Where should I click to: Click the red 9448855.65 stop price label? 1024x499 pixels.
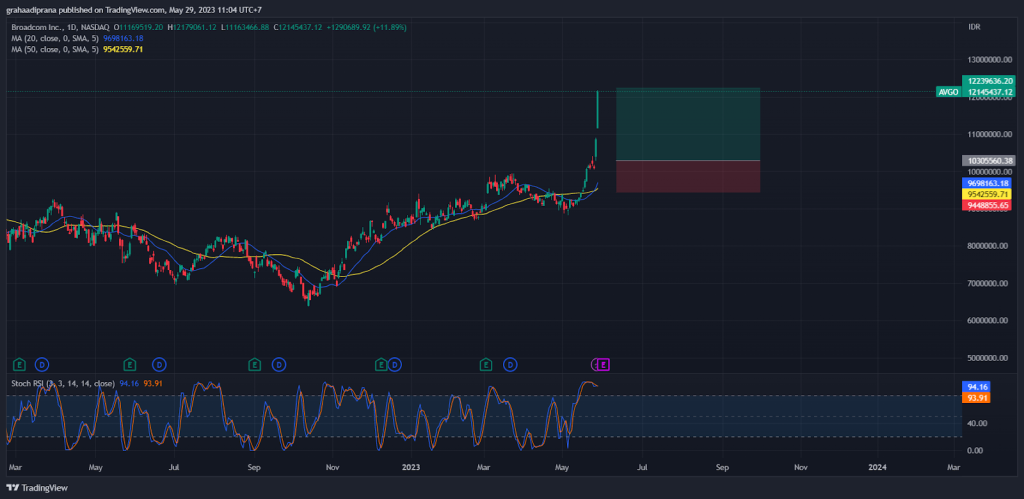coord(989,205)
